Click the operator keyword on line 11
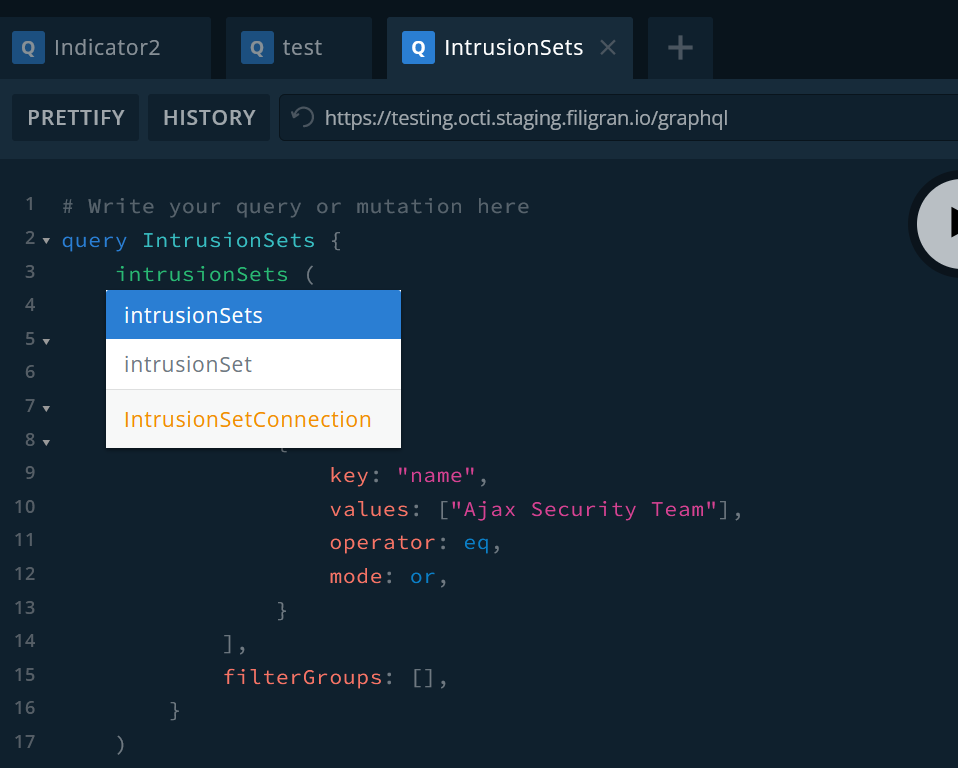 tap(382, 543)
